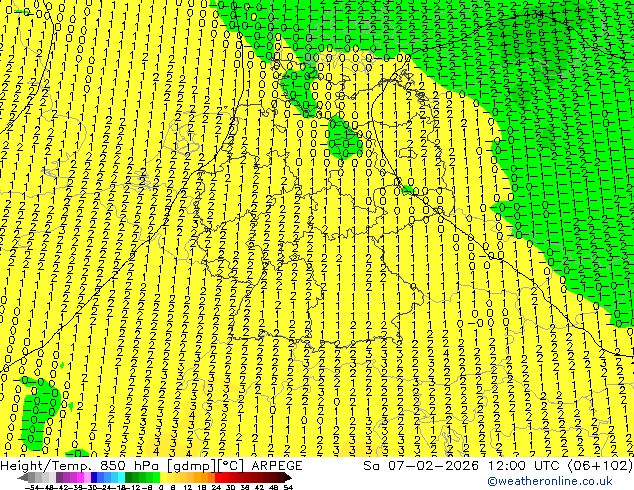Click the bright green segment of temperature legend
The height and width of the screenshot is (490, 634).
[x=156, y=477]
